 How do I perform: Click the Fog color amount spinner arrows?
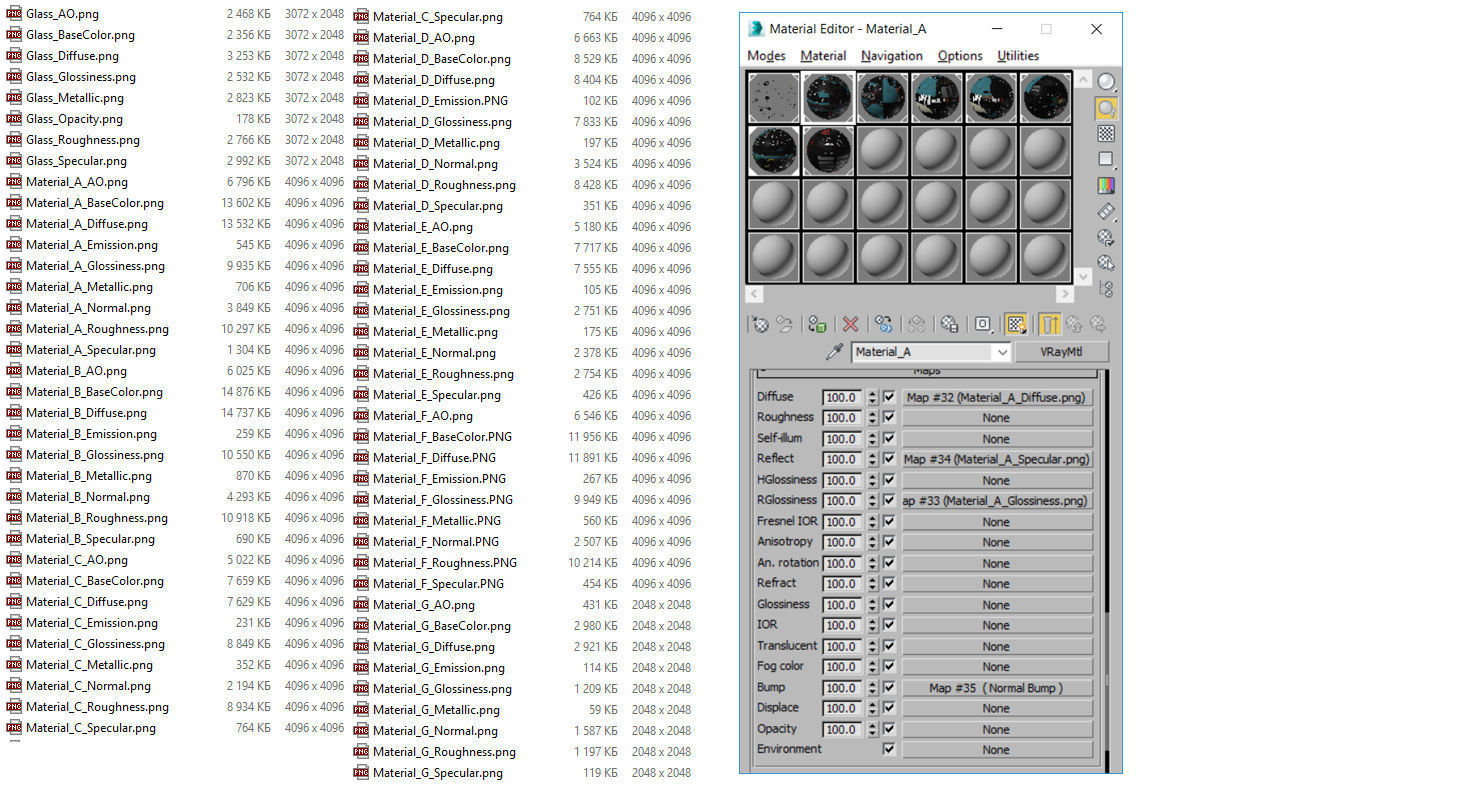tap(872, 667)
